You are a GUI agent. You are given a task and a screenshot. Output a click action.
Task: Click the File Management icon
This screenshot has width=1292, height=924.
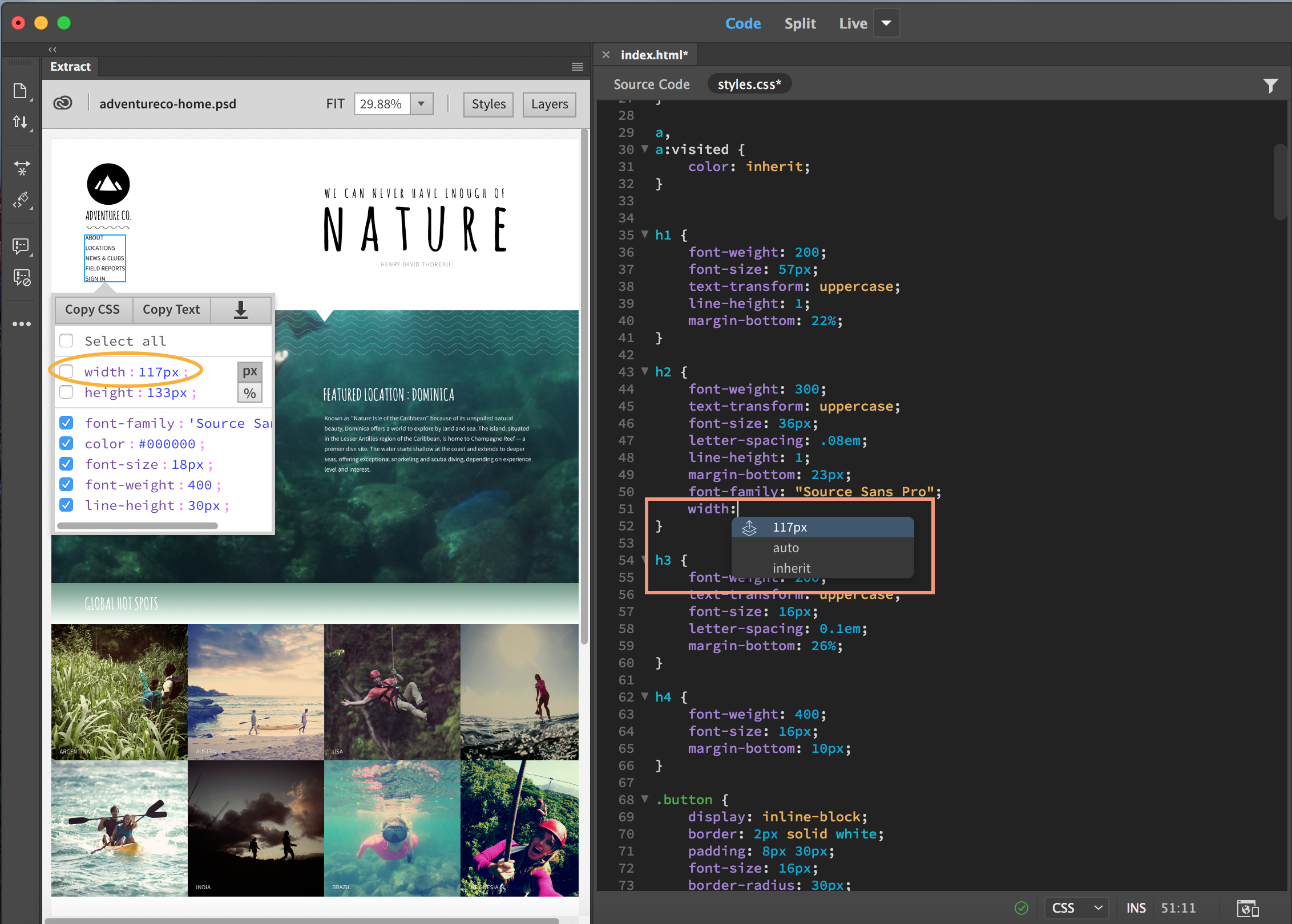21,121
